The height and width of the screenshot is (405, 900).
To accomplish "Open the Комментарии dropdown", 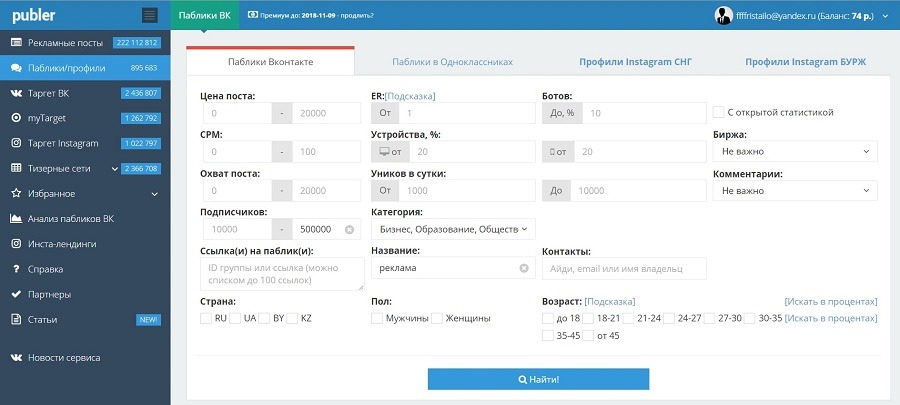I will 795,190.
